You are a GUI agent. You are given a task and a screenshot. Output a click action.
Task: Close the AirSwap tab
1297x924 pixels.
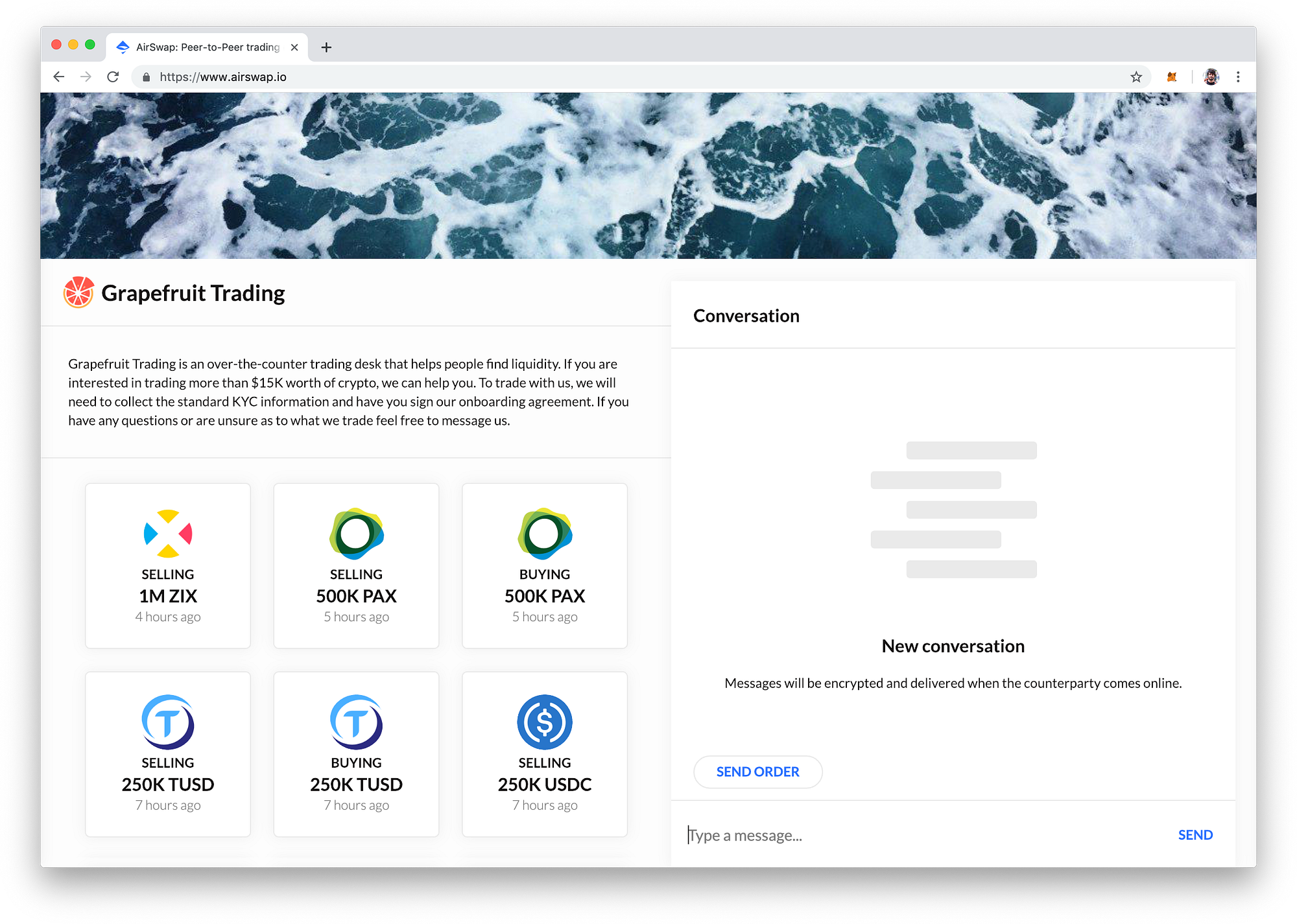[x=294, y=47]
